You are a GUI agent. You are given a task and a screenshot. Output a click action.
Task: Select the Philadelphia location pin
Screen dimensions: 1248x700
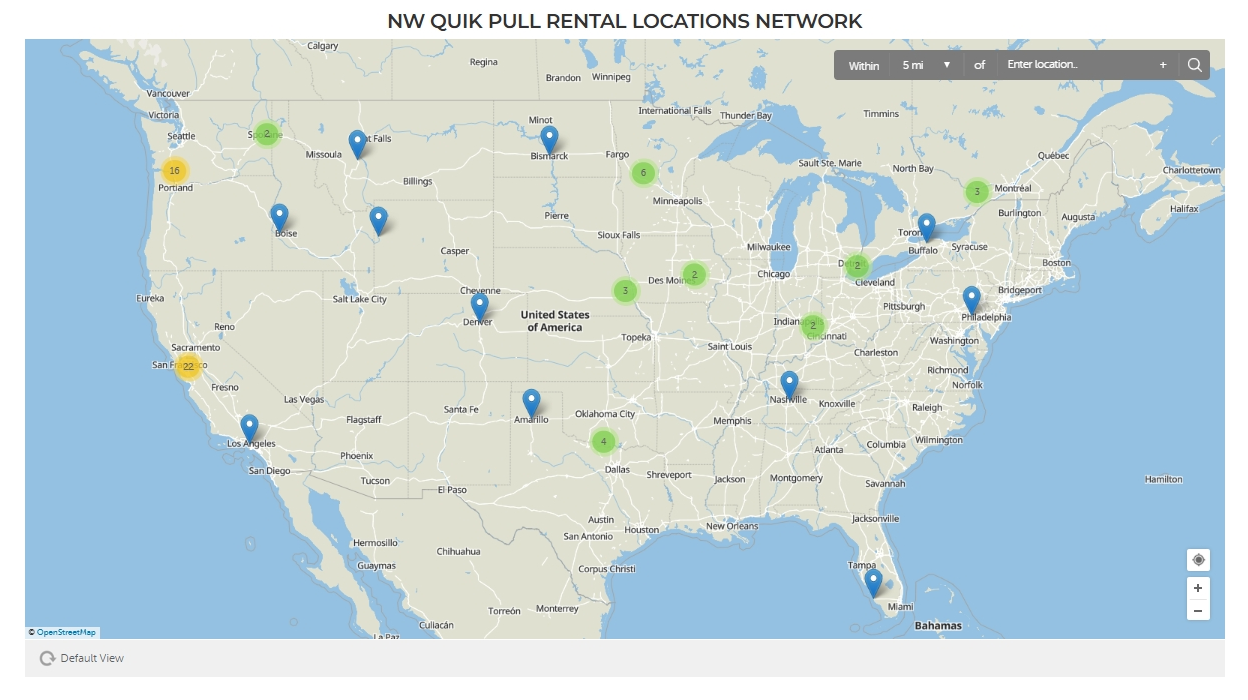click(x=970, y=297)
